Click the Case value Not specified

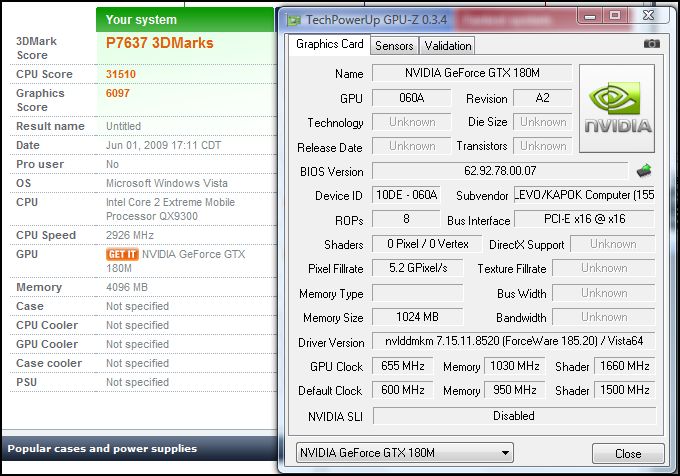pyautogui.click(x=137, y=306)
